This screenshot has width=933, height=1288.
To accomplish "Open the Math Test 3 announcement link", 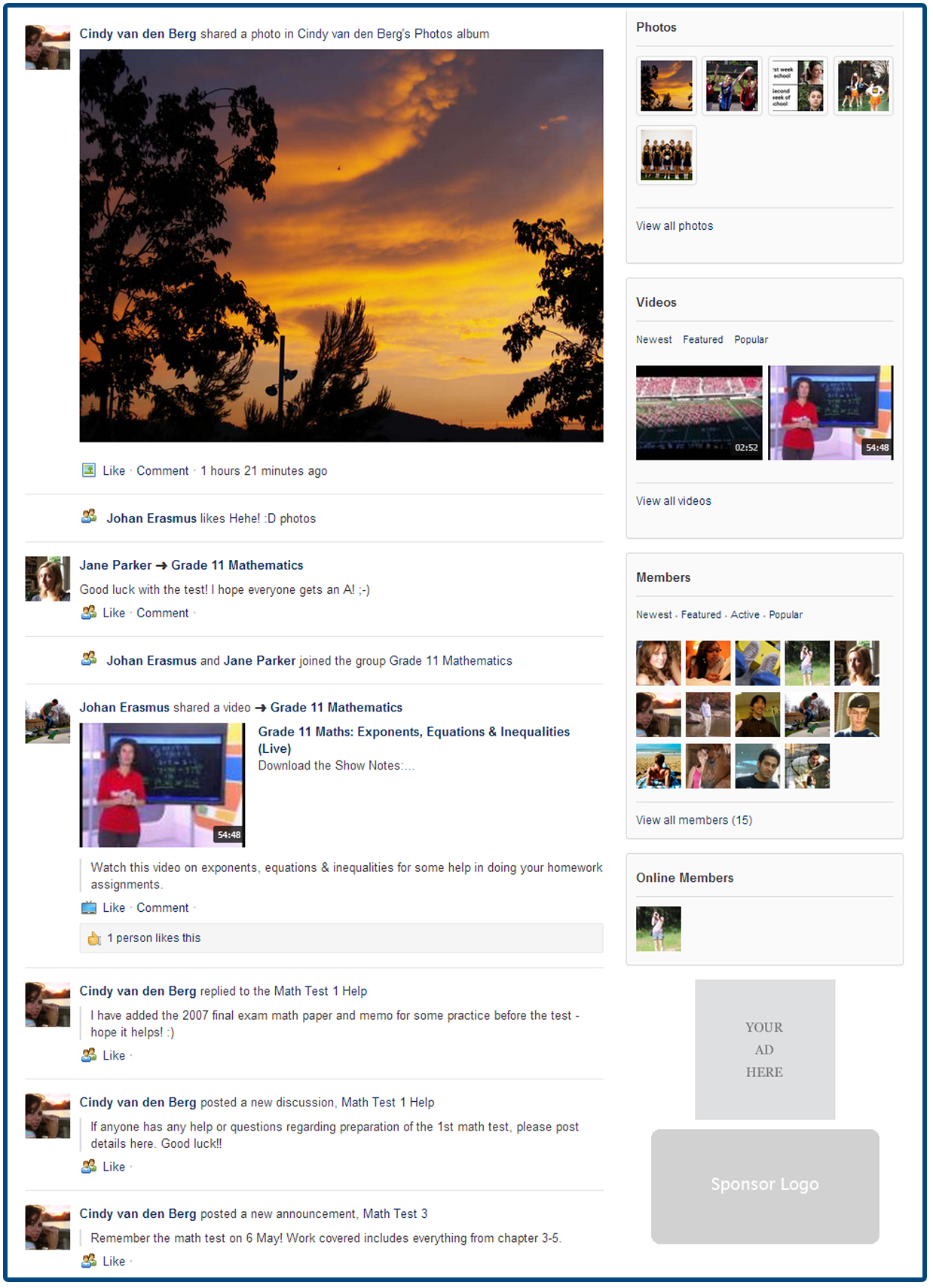I will (395, 1214).
